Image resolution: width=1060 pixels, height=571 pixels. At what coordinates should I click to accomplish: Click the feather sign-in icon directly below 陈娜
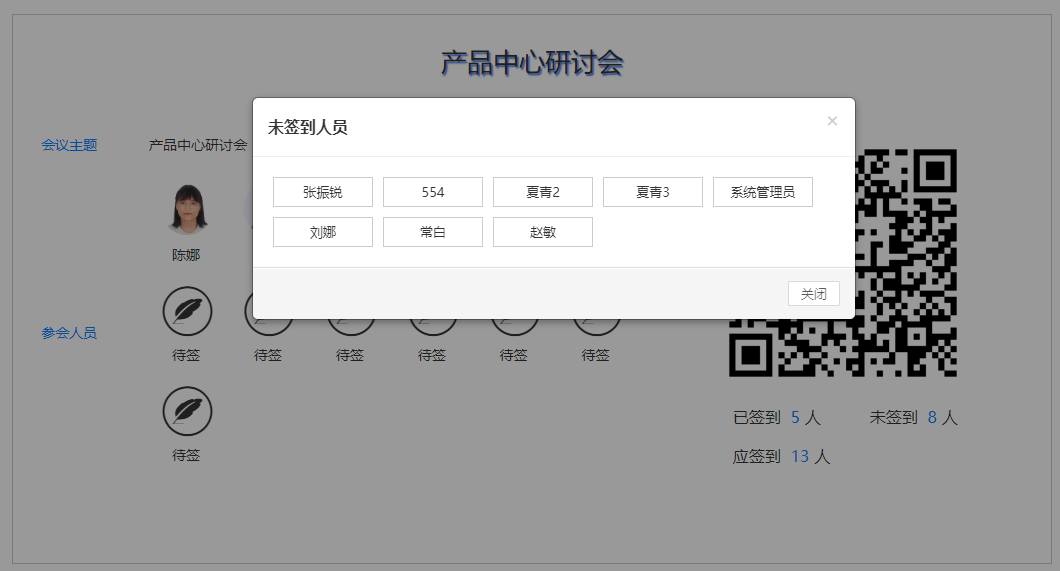[x=187, y=311]
